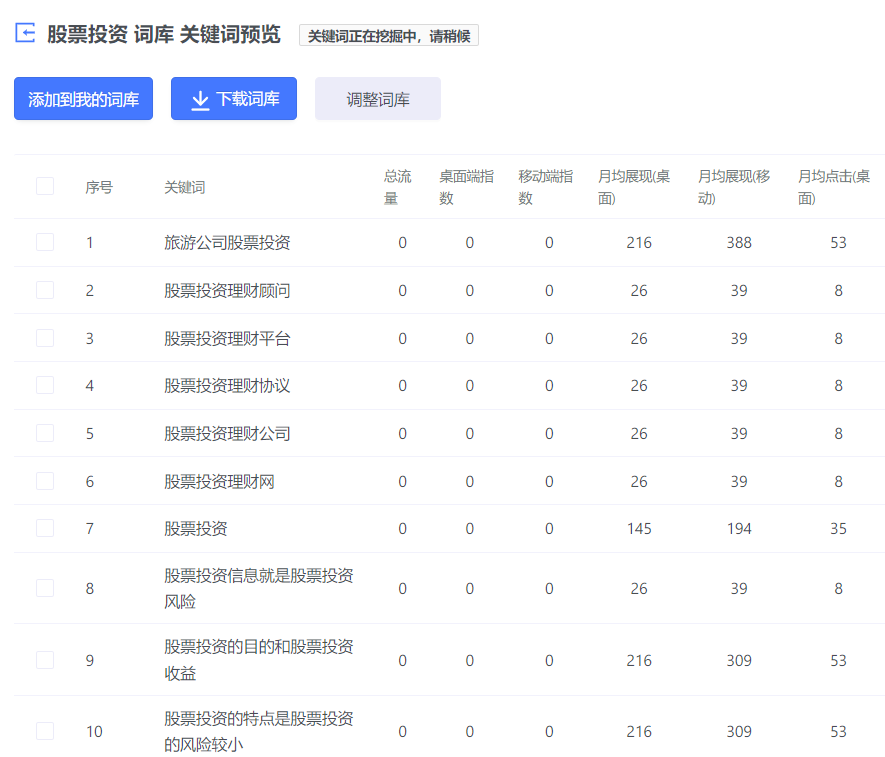This screenshot has width=885, height=757.
Task: Click the 关键词 column header
Action: coord(185,187)
